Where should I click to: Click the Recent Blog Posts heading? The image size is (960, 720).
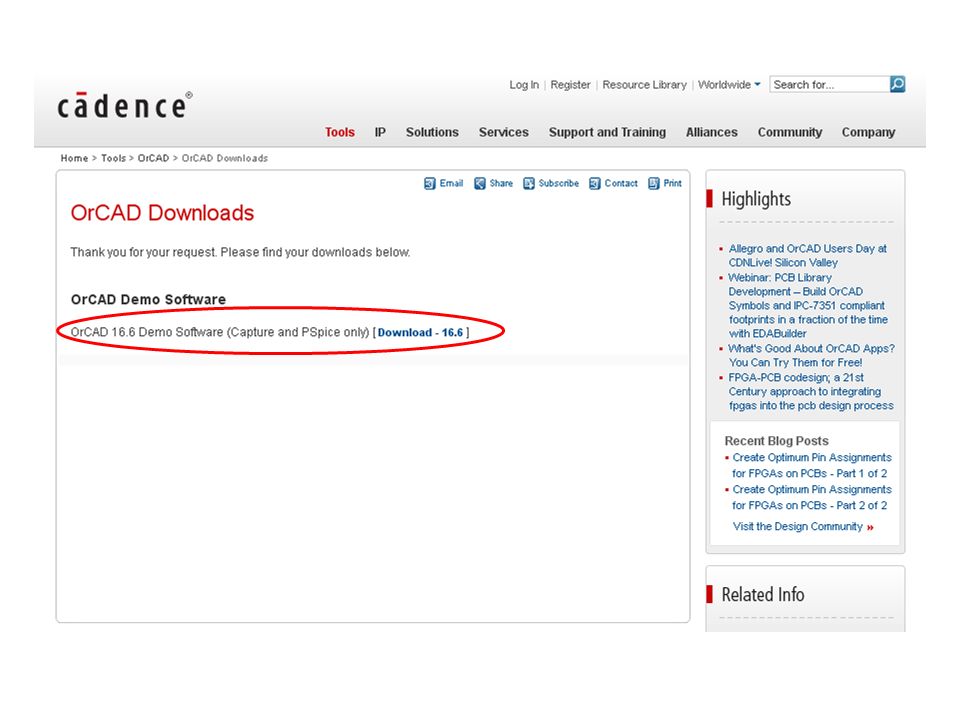point(776,441)
